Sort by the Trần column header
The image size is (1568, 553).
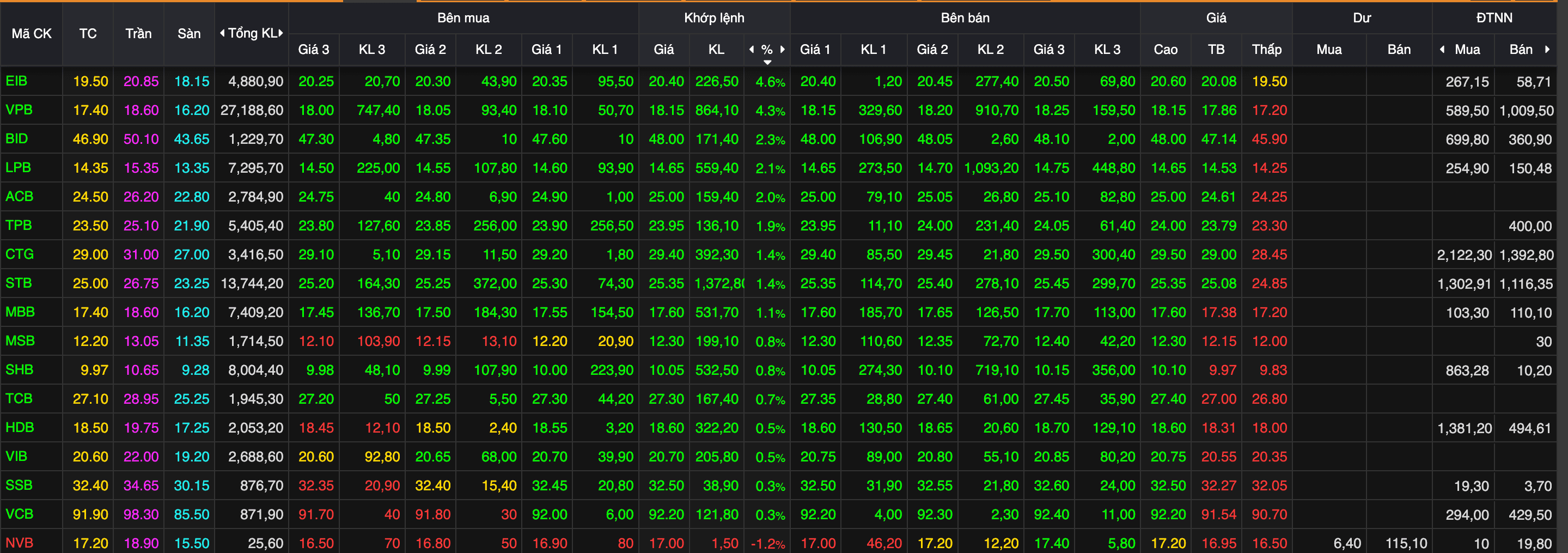point(138,33)
